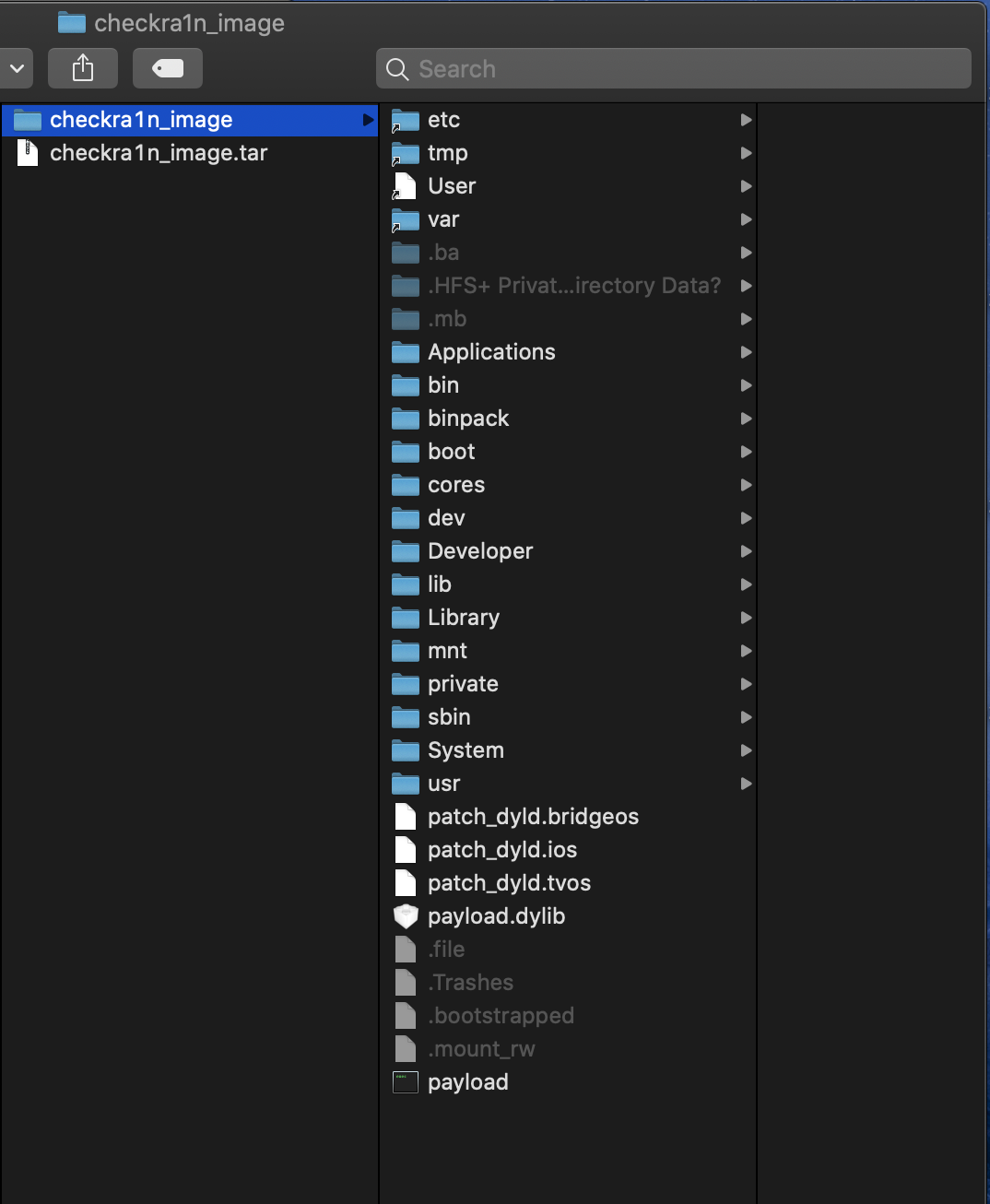
Task: Expand the private folder arrow
Action: (746, 684)
